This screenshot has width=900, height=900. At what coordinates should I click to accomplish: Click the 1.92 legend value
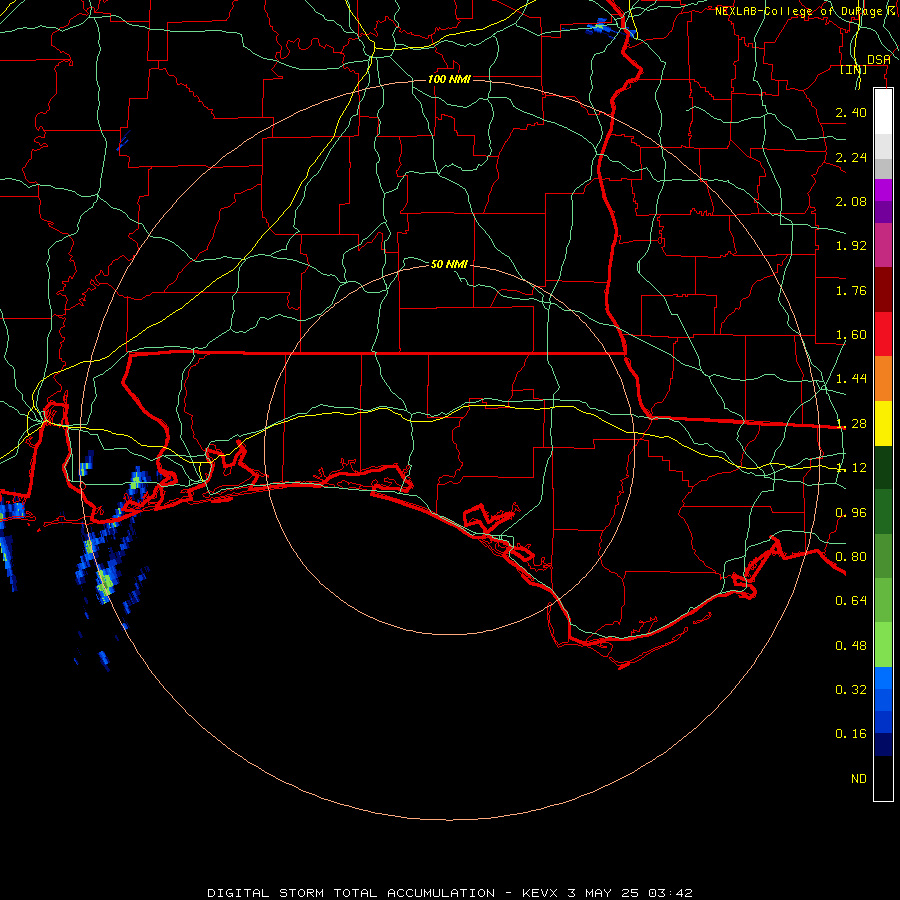tap(851, 246)
